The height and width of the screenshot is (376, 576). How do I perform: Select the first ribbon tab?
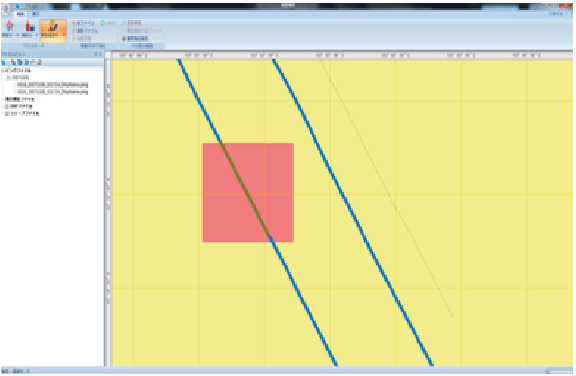(x=21, y=14)
